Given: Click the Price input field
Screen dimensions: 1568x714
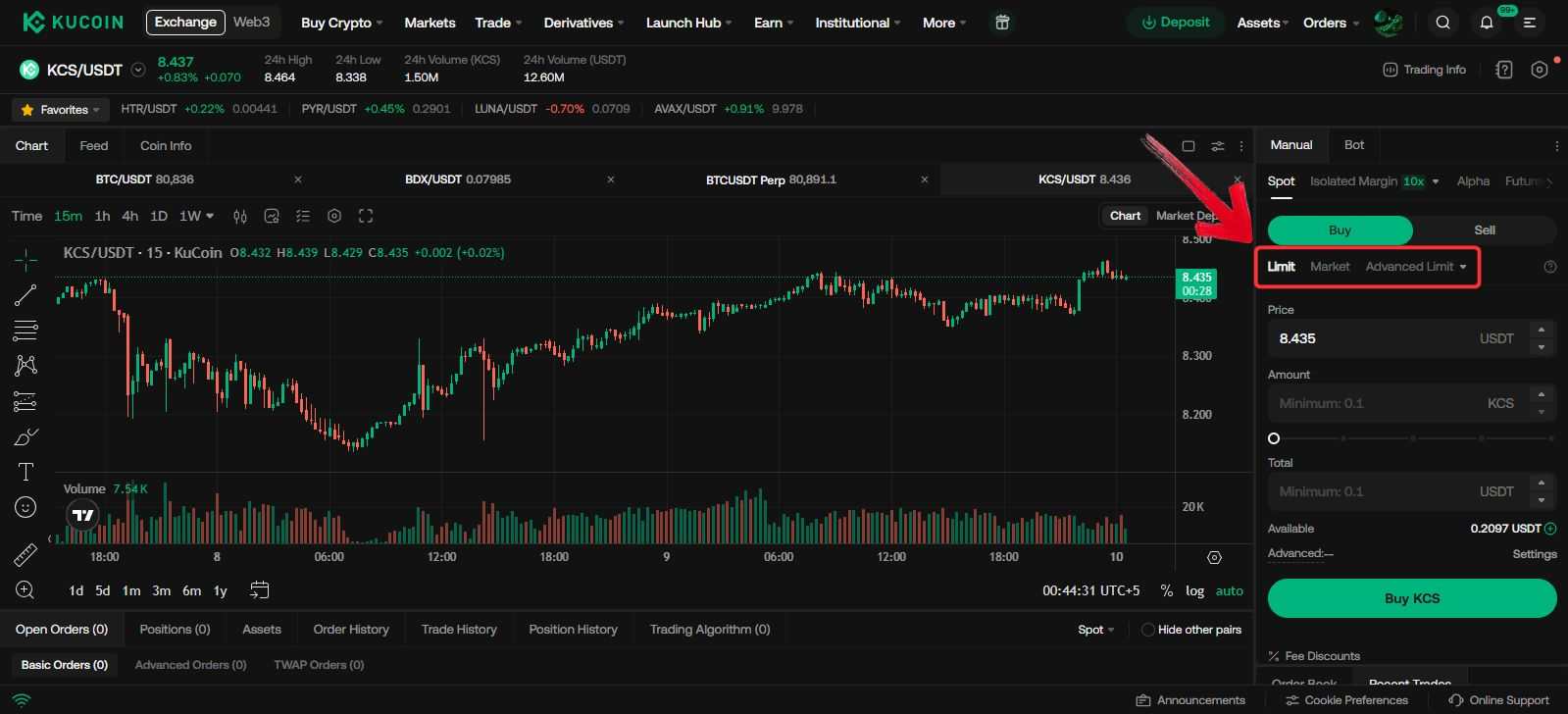Looking at the screenshot, I should (1412, 338).
